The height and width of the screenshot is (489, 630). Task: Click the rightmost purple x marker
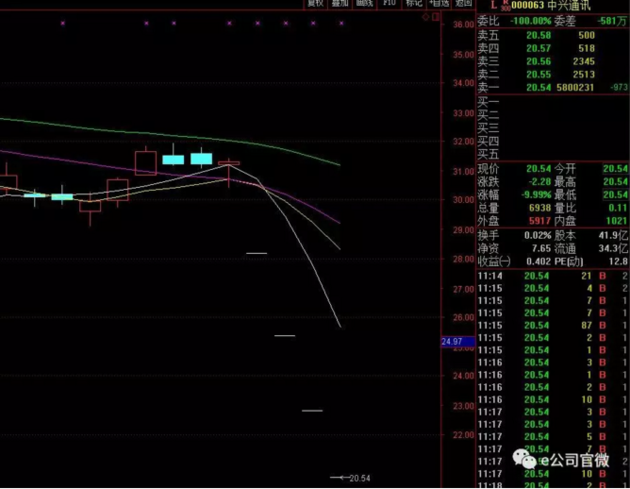click(x=342, y=23)
